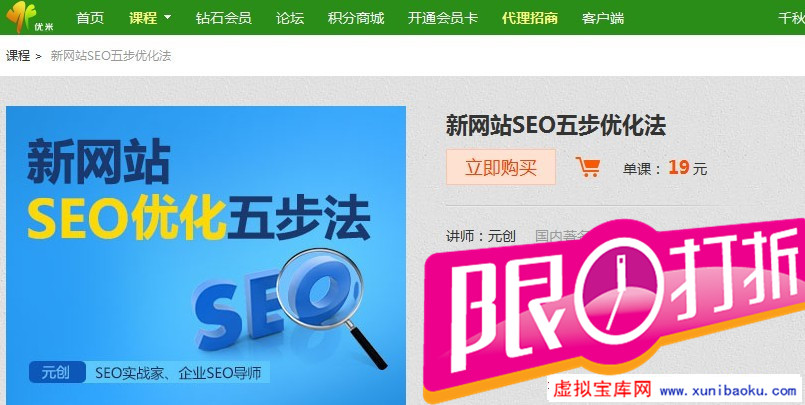The height and width of the screenshot is (405, 805).
Task: Open the 首页 menu item
Action: (x=90, y=18)
